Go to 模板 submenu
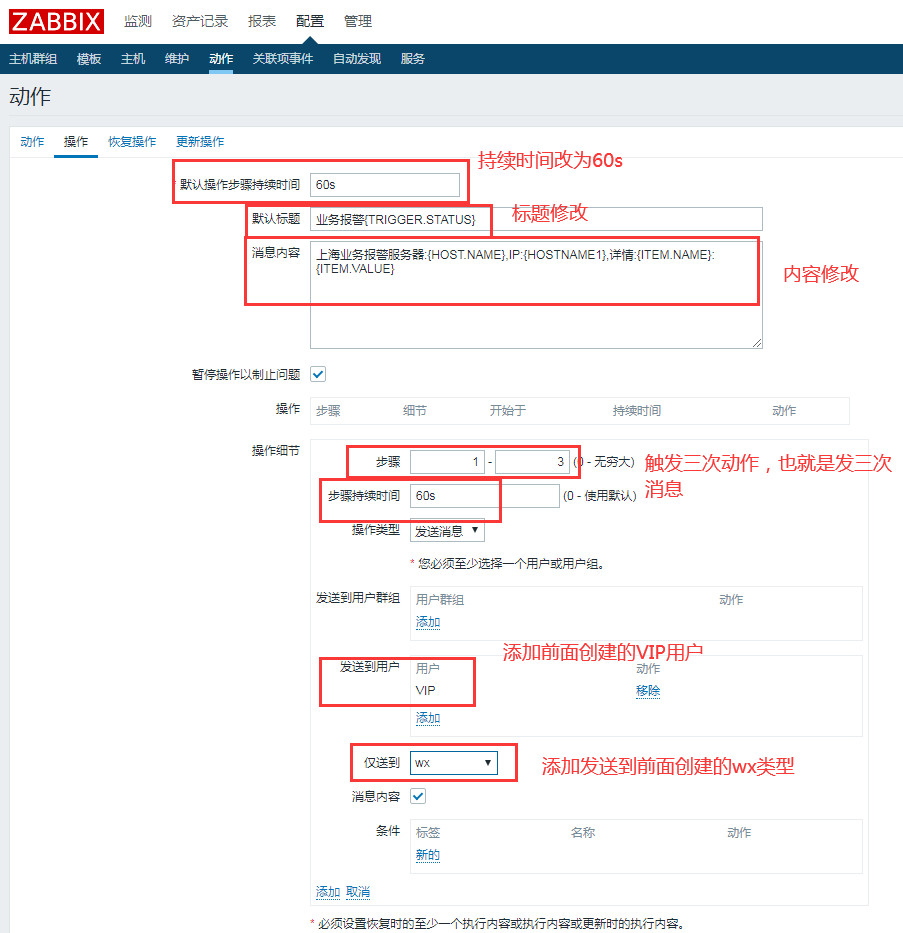The image size is (903, 933). pos(89,59)
